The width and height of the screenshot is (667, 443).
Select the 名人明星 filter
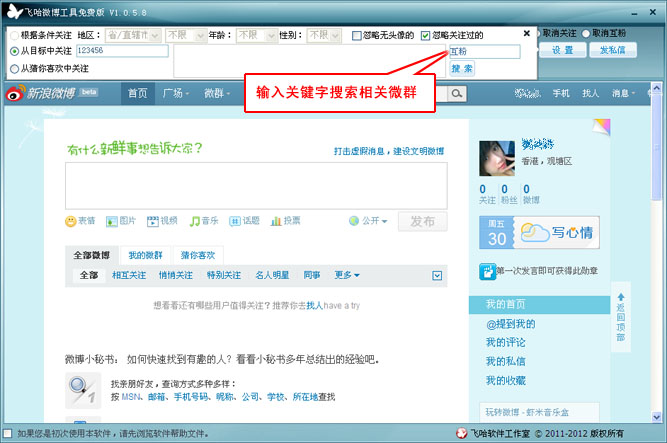pyautogui.click(x=272, y=275)
